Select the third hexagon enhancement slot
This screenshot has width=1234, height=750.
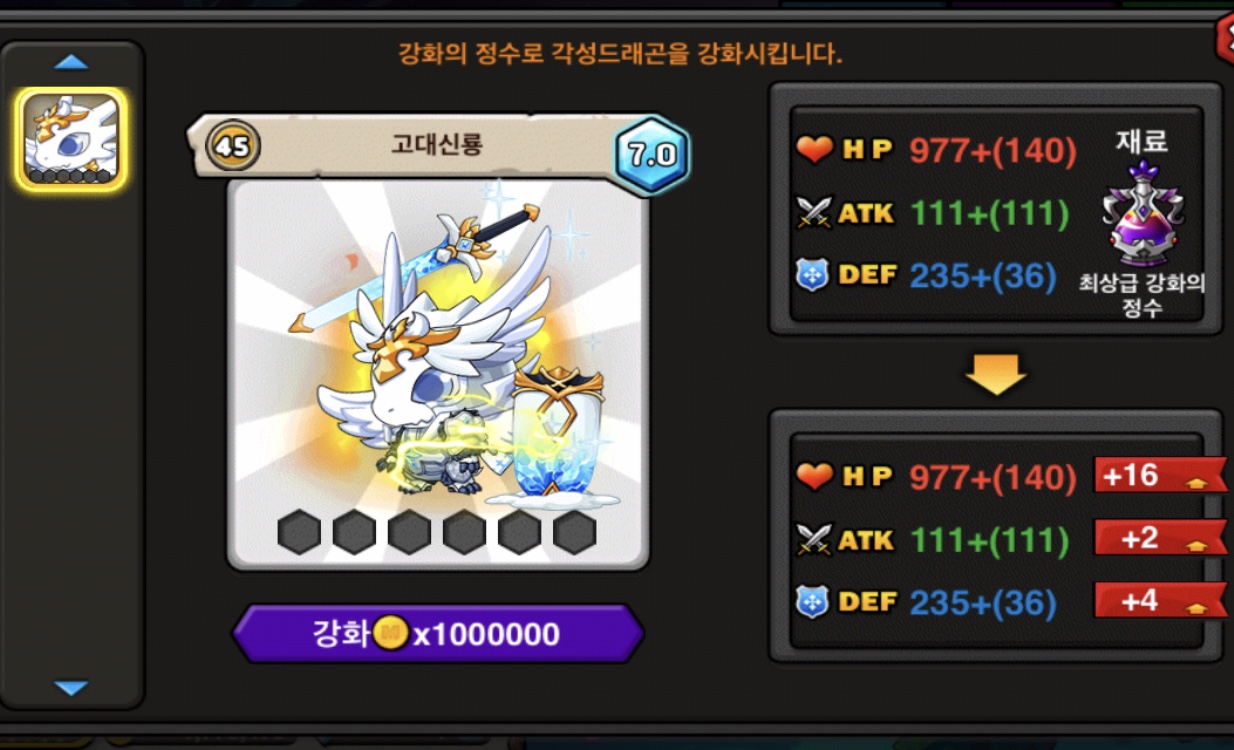[x=409, y=532]
